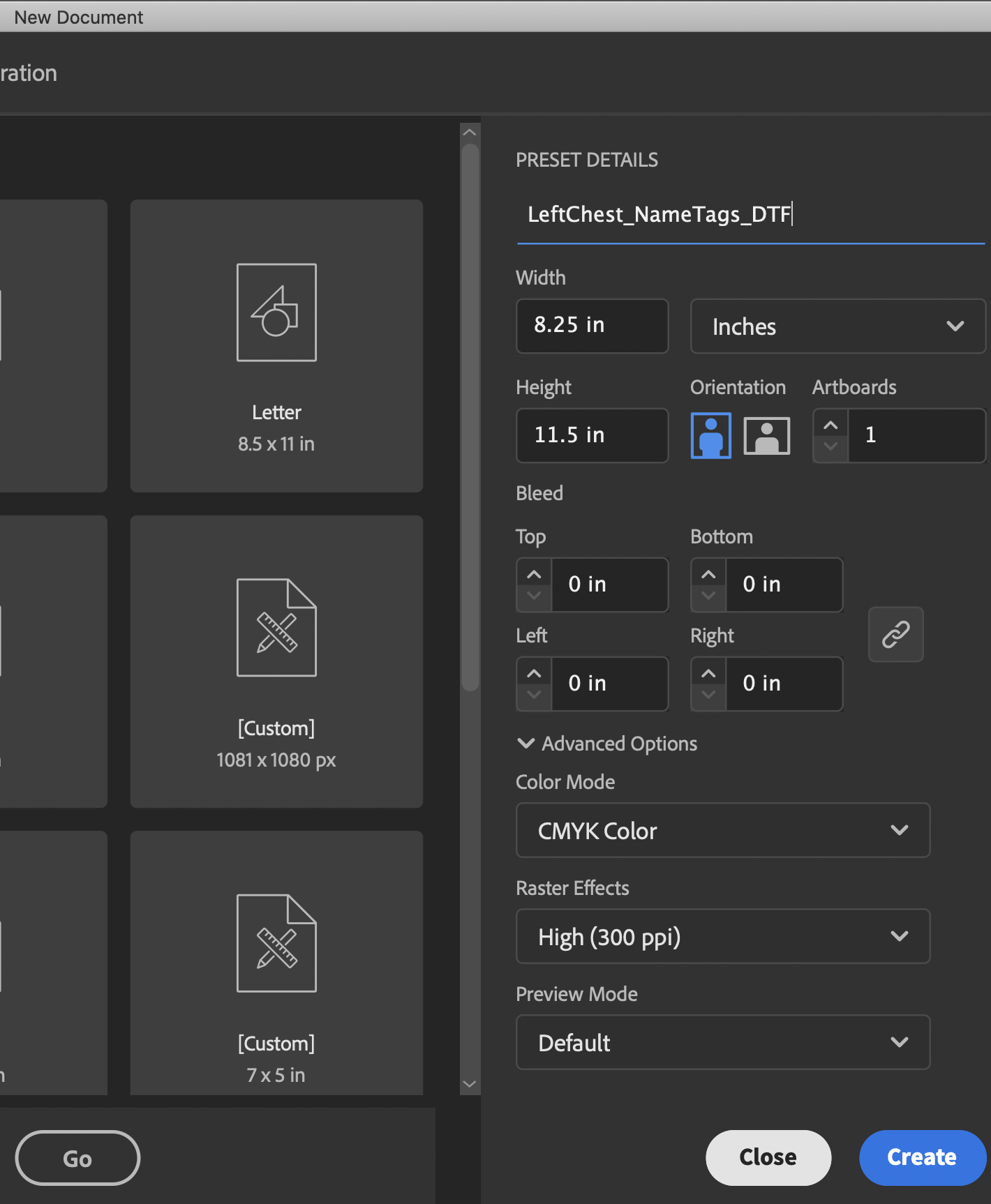The height and width of the screenshot is (1204, 991).
Task: Click the Letter preset document icon
Action: [x=276, y=313]
